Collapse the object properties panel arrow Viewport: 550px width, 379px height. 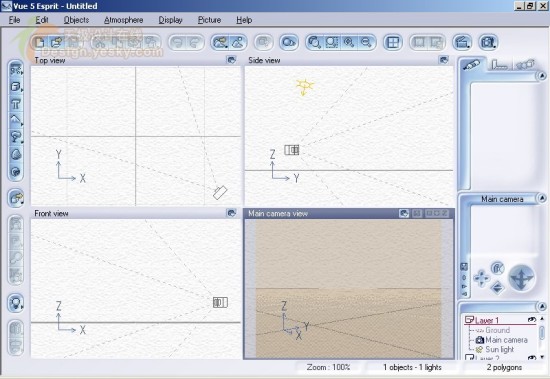542,75
